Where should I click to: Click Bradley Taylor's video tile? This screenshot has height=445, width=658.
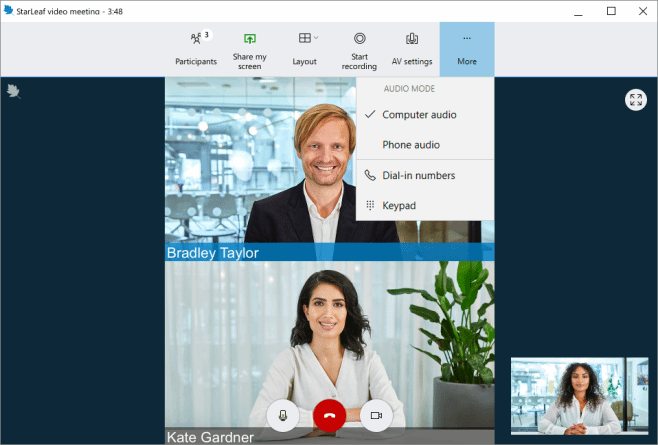(260, 170)
